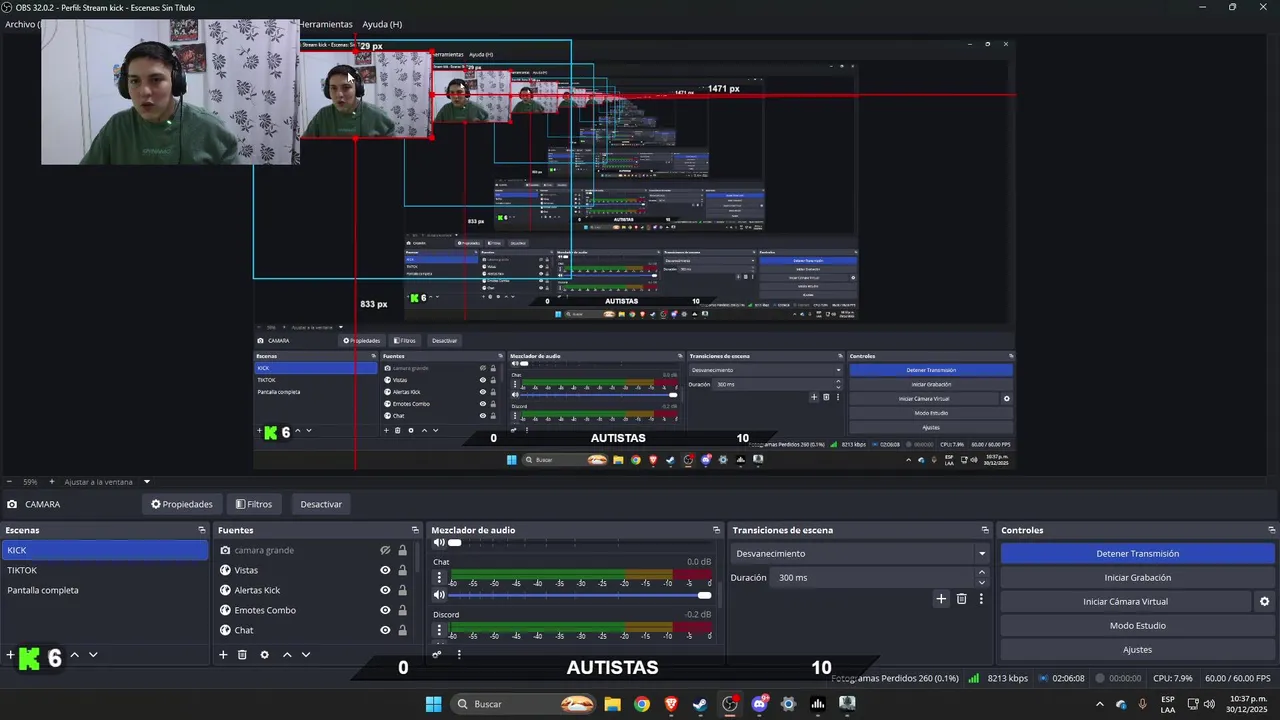The image size is (1280, 720).
Task: Open mixer options menu beside link icon
Action: (459, 655)
